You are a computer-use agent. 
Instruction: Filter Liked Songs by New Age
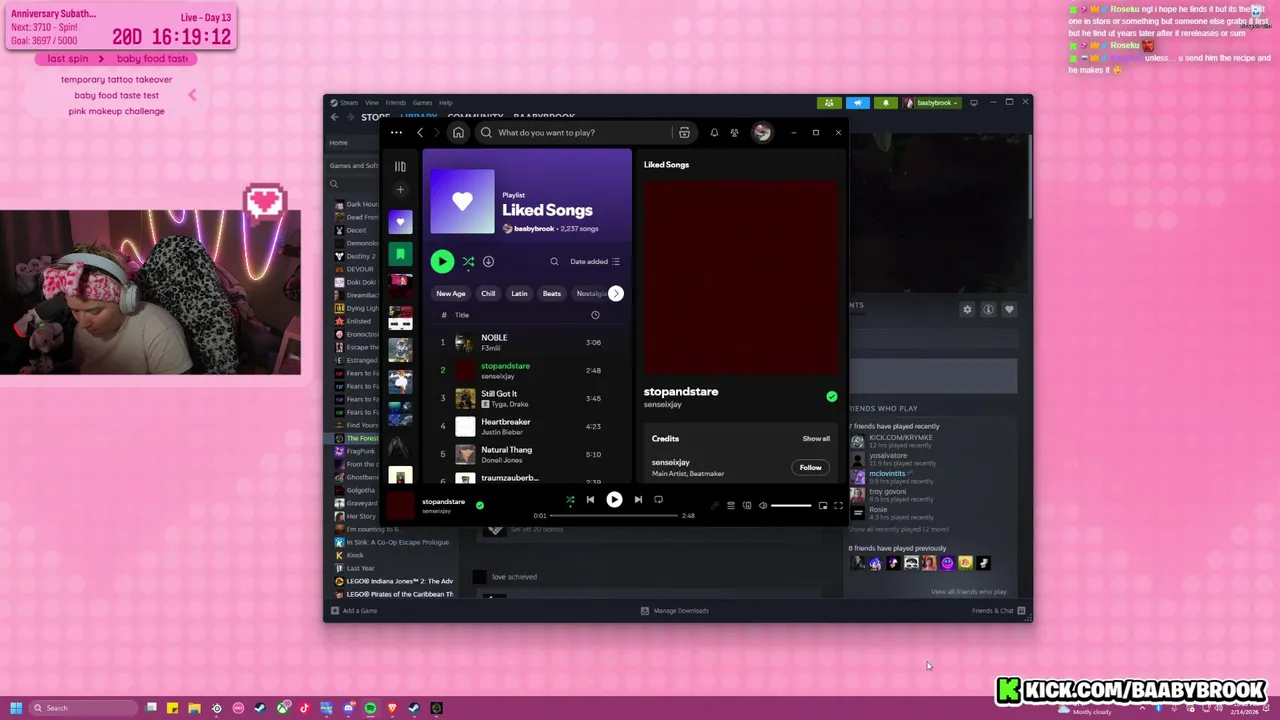tap(450, 293)
